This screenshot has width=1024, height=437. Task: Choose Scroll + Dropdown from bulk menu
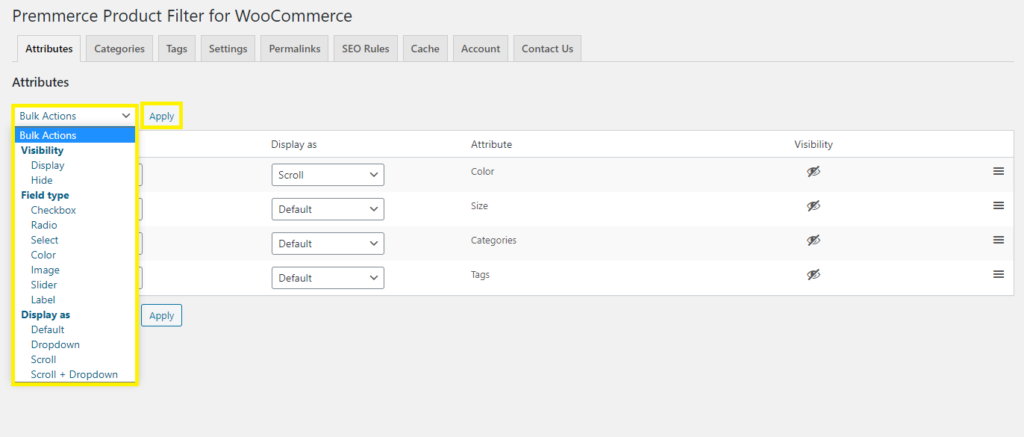coord(74,374)
